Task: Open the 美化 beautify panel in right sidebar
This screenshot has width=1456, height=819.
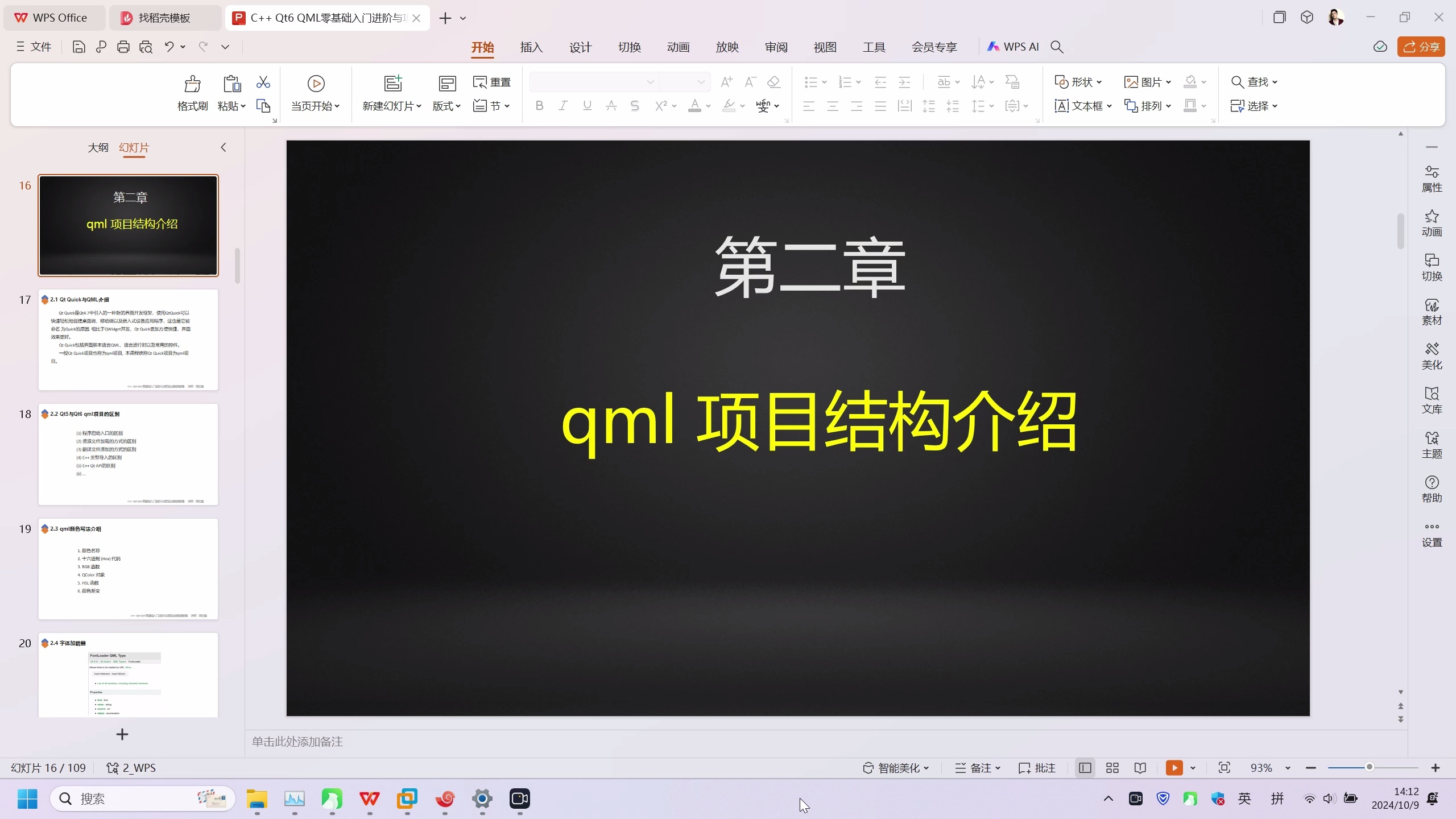Action: click(x=1432, y=355)
